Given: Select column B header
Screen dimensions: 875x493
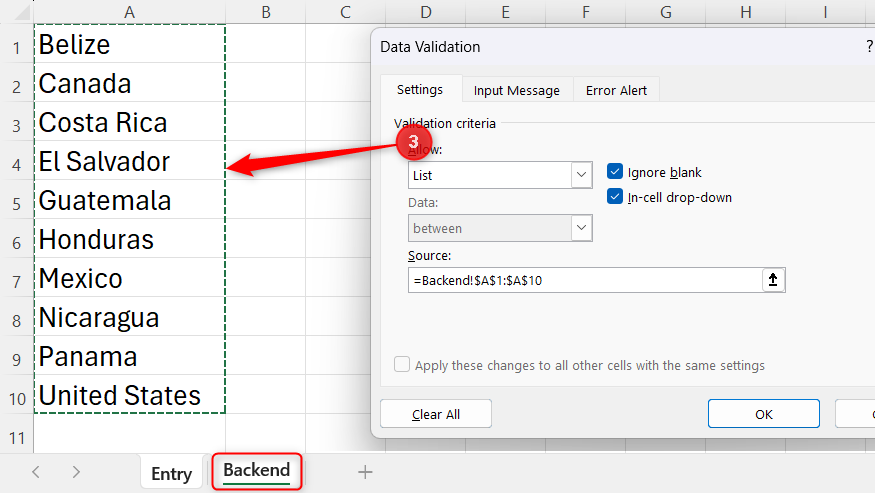Looking at the screenshot, I should 266,12.
